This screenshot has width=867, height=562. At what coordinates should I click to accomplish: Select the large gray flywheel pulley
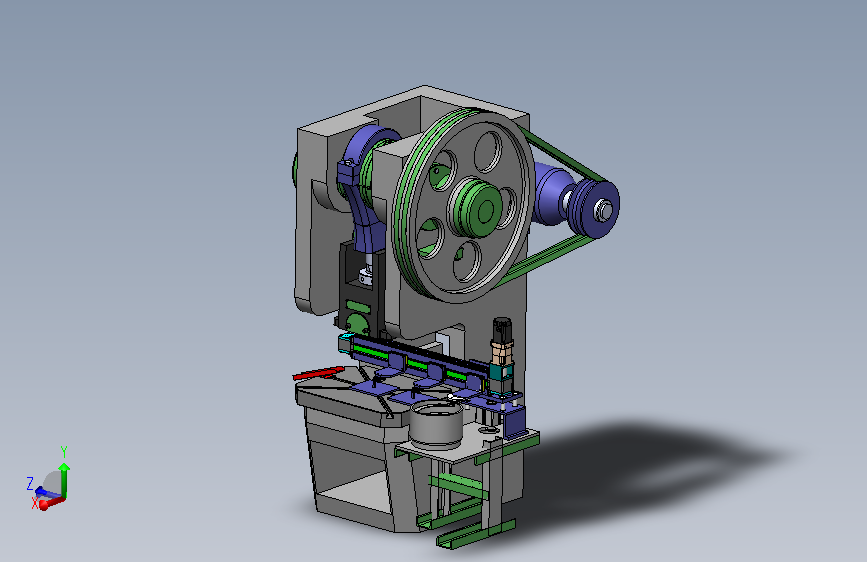(x=462, y=206)
